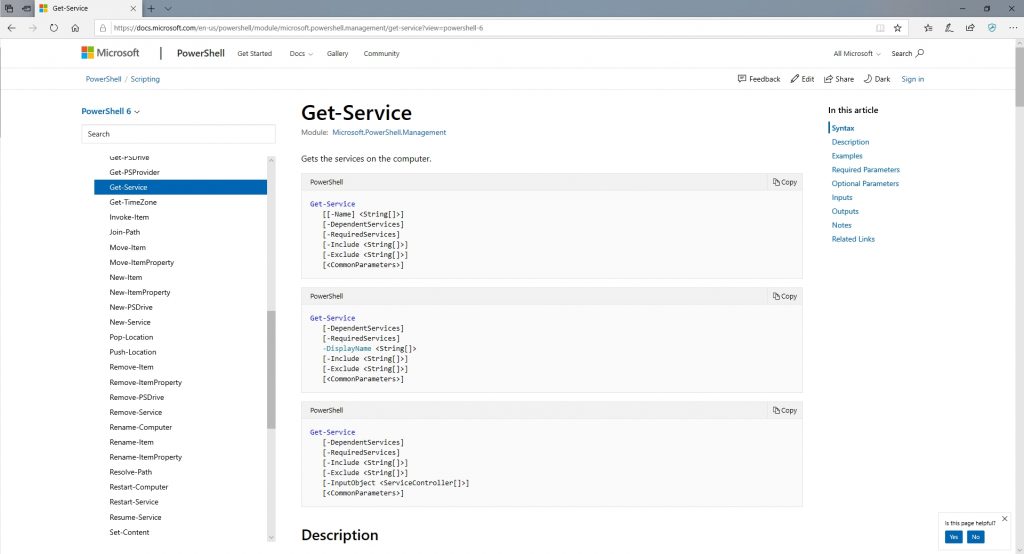Refresh the current page
The width and height of the screenshot is (1024, 554).
[x=54, y=28]
